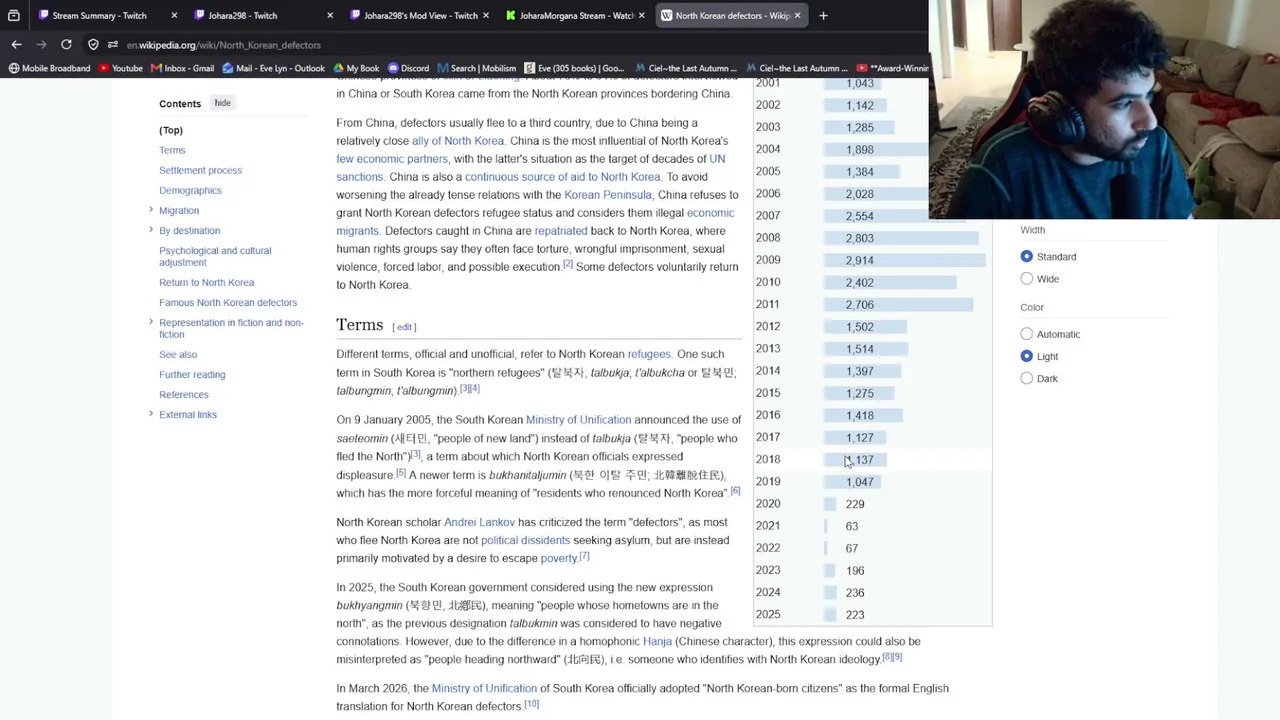Select Dark color option
The height and width of the screenshot is (720, 1280).
point(1026,378)
